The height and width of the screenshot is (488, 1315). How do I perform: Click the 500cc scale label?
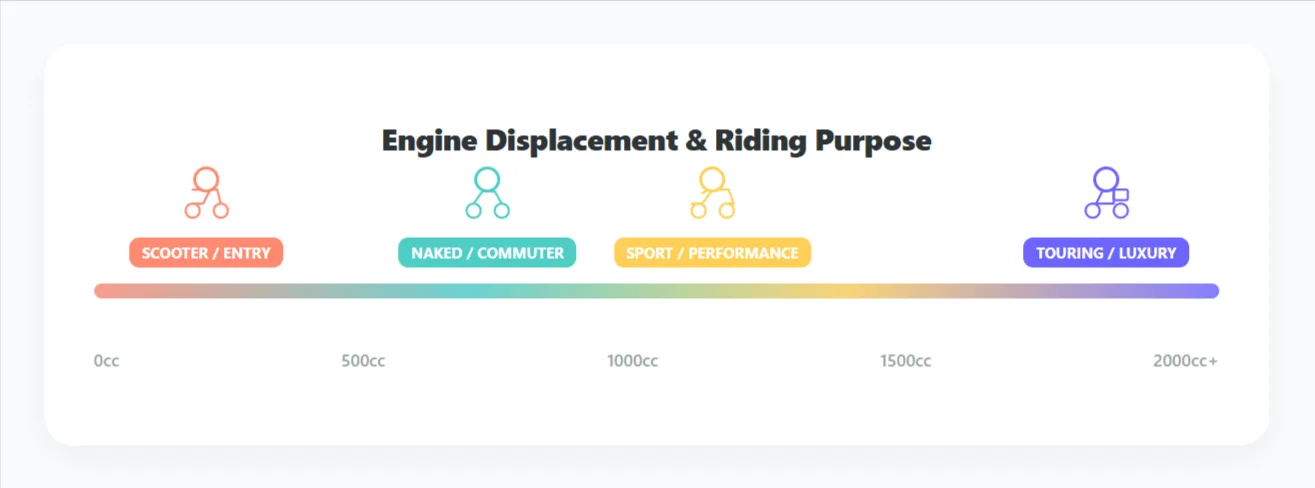coord(363,361)
